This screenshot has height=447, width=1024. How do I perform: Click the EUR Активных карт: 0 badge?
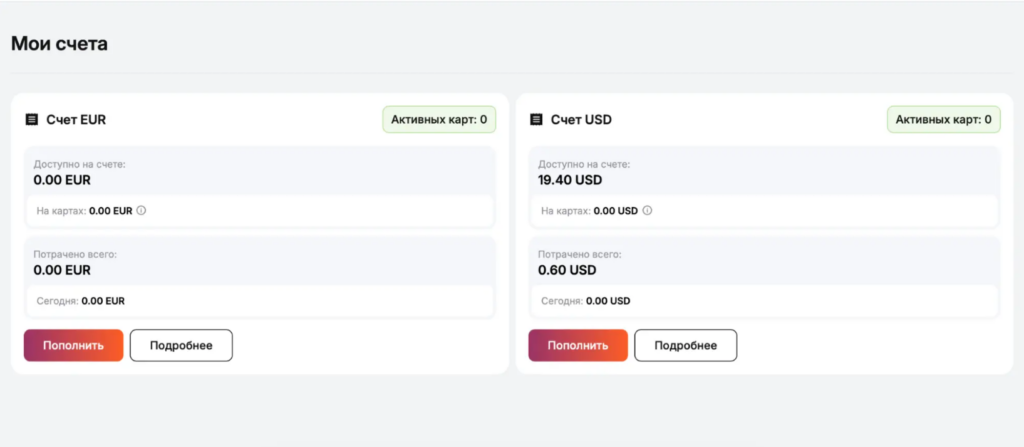click(x=439, y=120)
